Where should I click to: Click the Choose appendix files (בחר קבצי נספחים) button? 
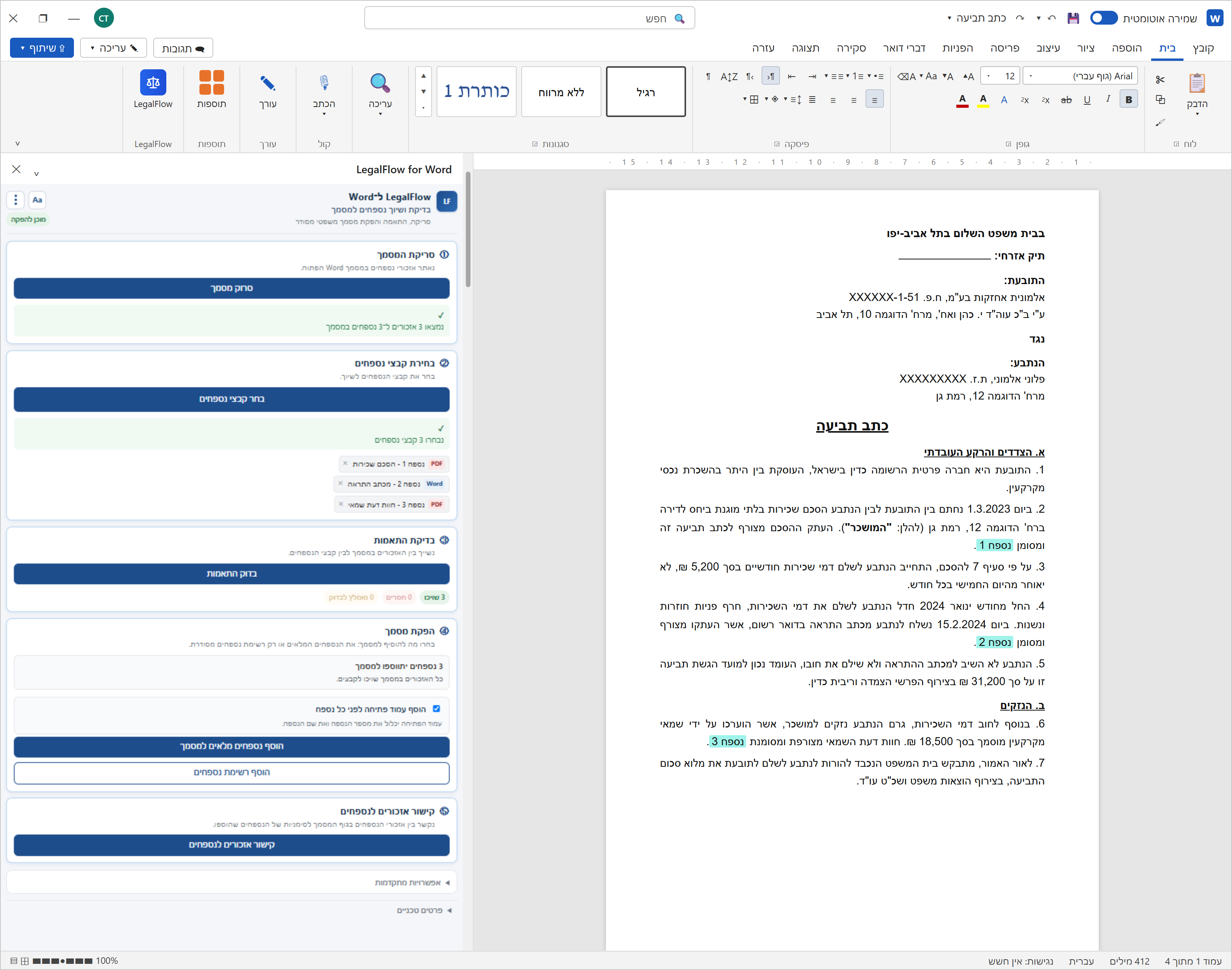pos(231,399)
